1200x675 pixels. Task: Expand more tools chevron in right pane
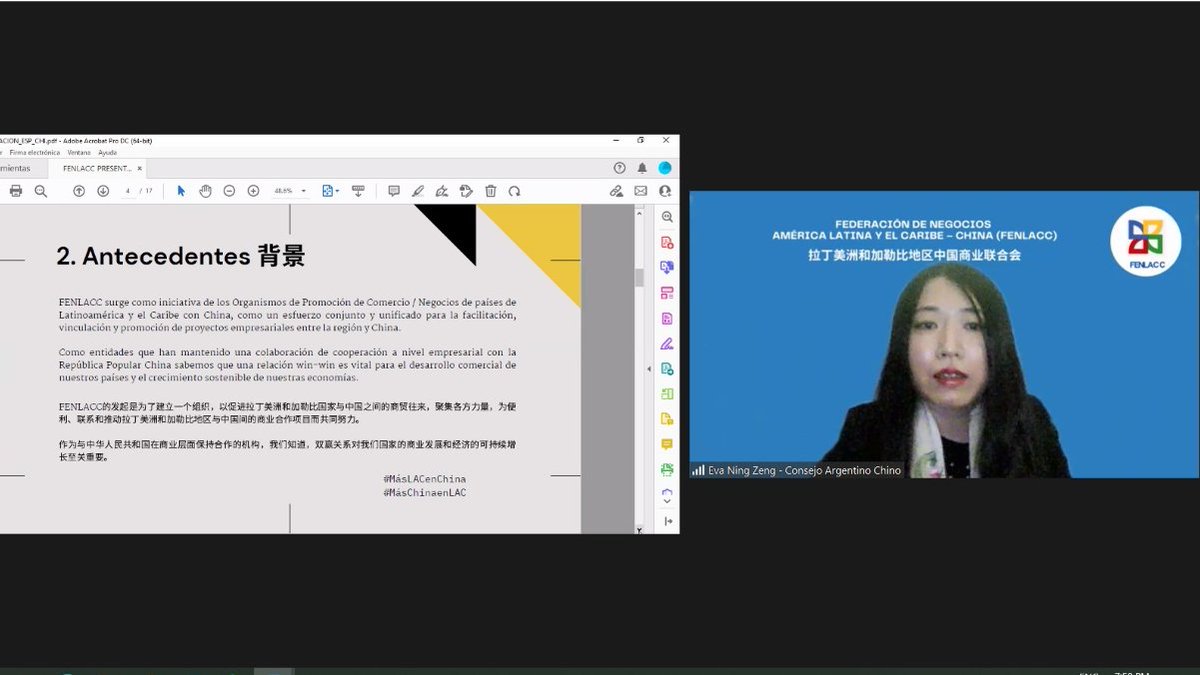point(667,502)
